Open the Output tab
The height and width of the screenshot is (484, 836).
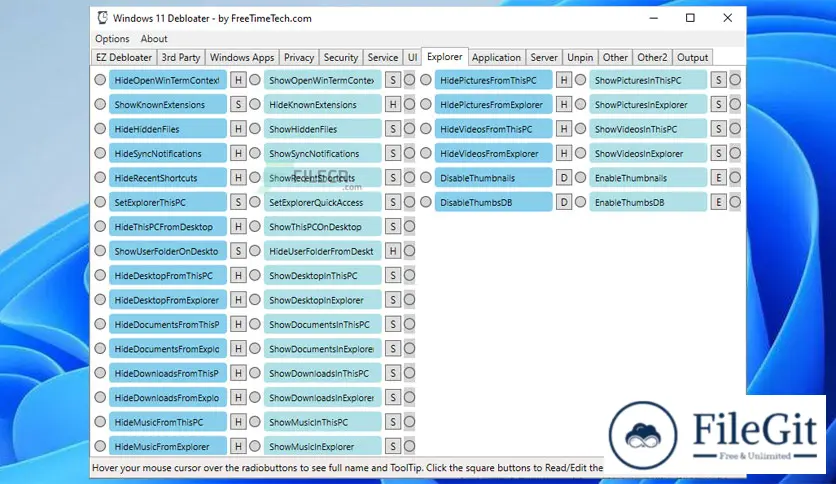click(x=693, y=58)
